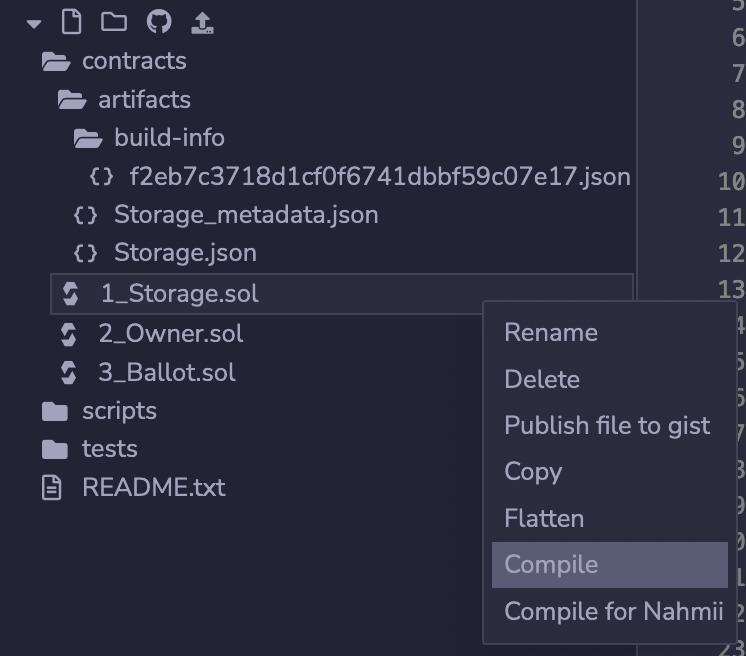Click the GitHub gist publish icon
This screenshot has height=656, width=746.
coord(158,22)
